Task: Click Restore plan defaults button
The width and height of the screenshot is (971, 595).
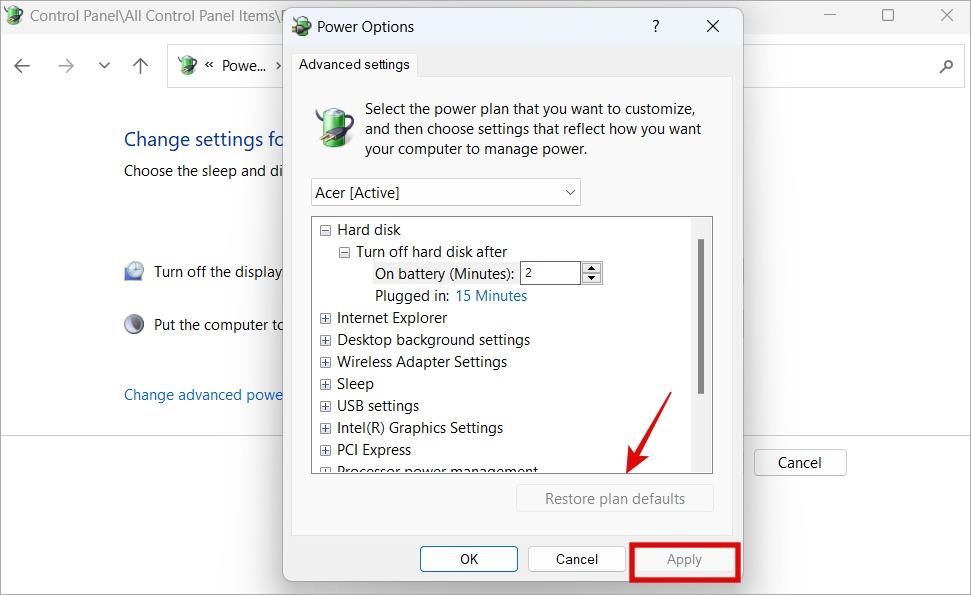Action: click(x=615, y=498)
